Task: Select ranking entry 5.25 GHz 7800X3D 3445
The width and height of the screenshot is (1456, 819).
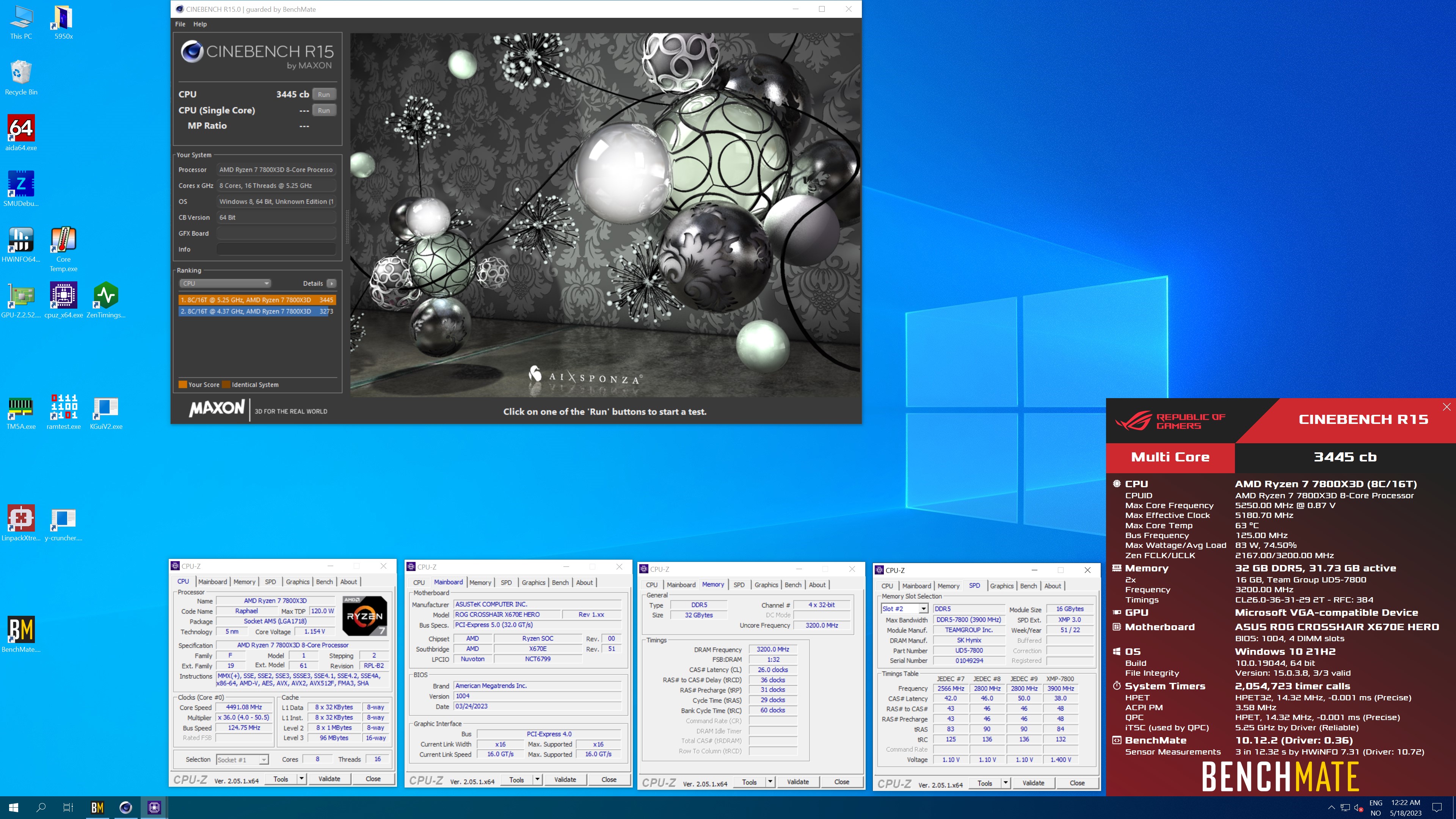Action: [x=257, y=300]
